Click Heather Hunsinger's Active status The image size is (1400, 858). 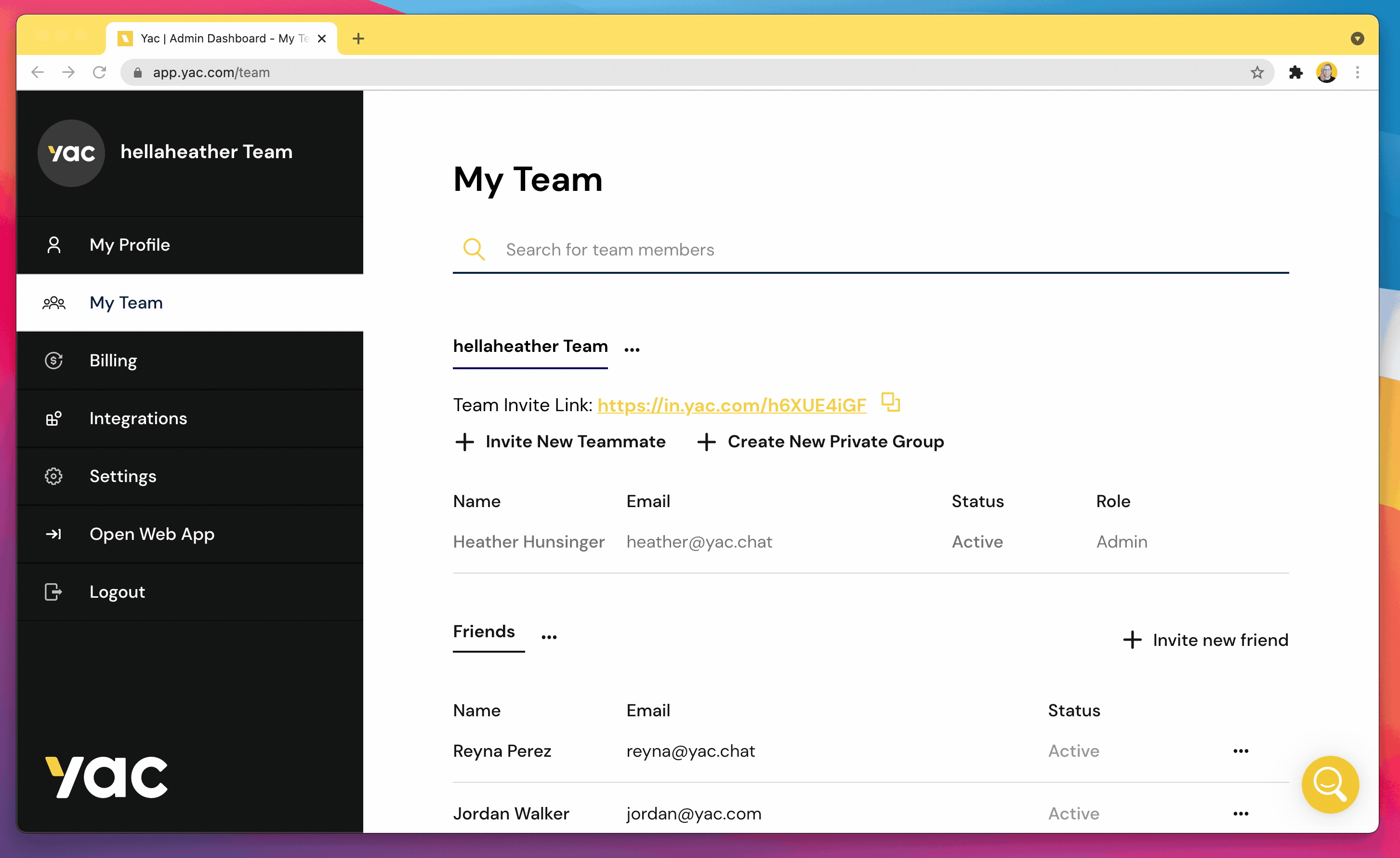click(977, 542)
